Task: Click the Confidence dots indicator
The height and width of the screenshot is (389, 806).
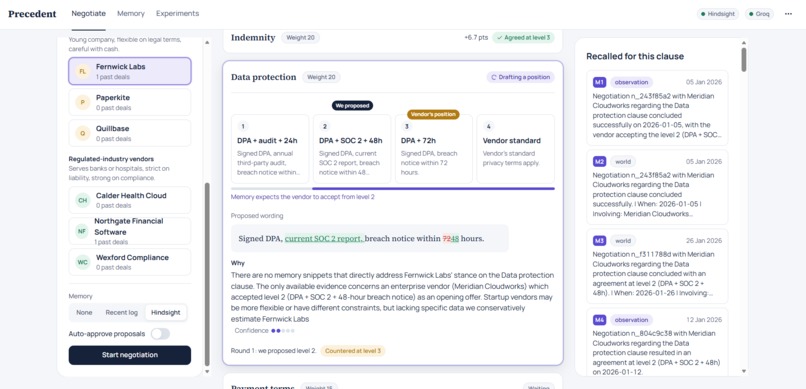Action: (x=283, y=331)
